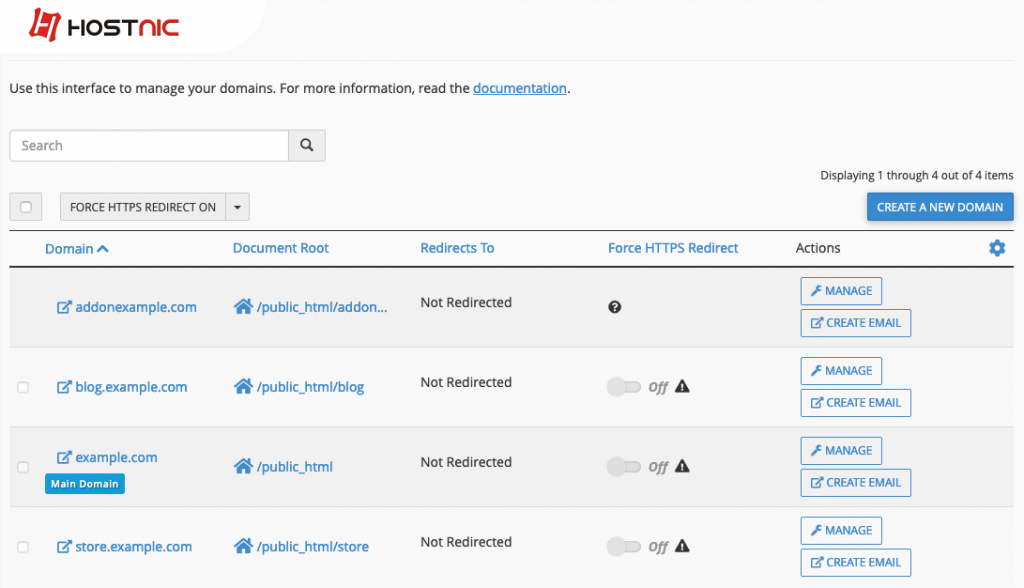Toggle Force HTTPS Redirect for store.example.com

pyautogui.click(x=624, y=546)
